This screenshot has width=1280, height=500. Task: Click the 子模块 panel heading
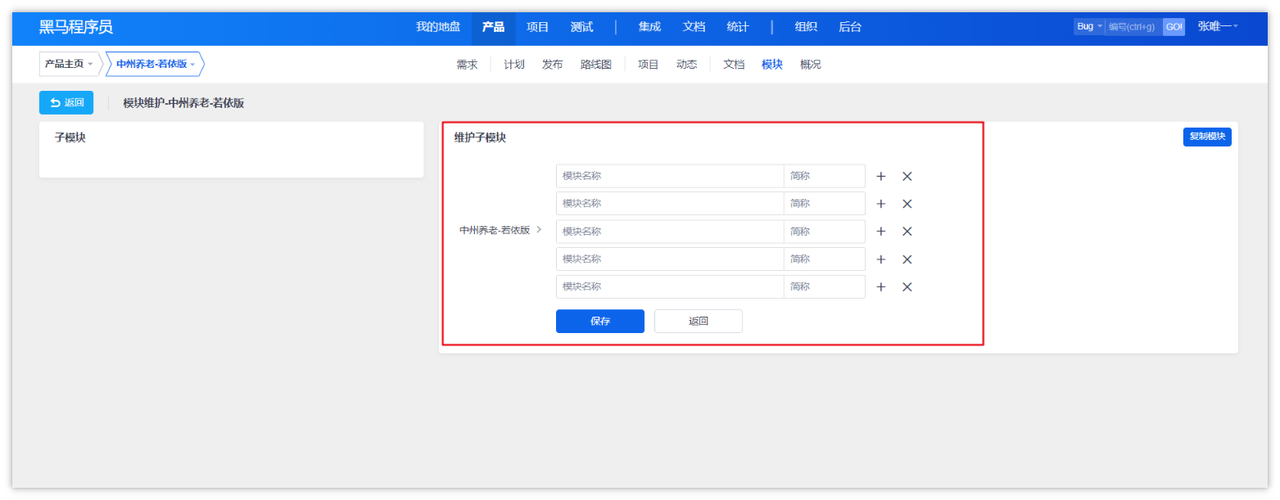(x=70, y=138)
